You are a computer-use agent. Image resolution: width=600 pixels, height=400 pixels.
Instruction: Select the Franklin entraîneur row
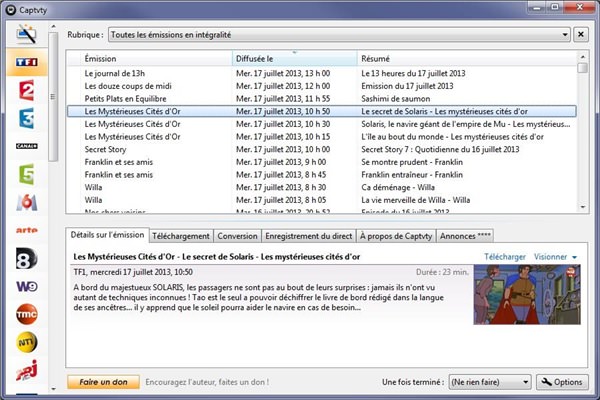coord(321,175)
